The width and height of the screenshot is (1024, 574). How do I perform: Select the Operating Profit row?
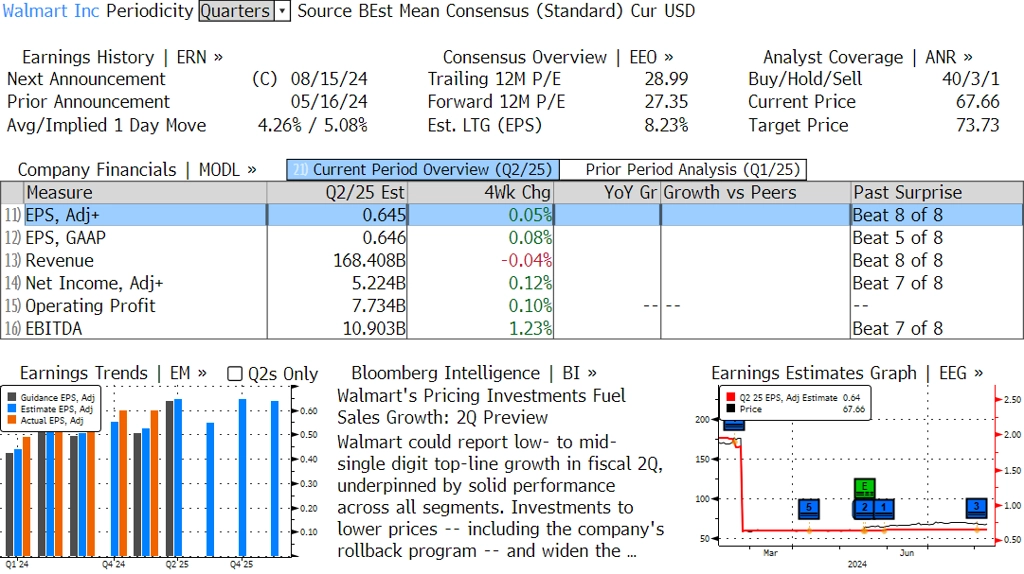point(512,306)
